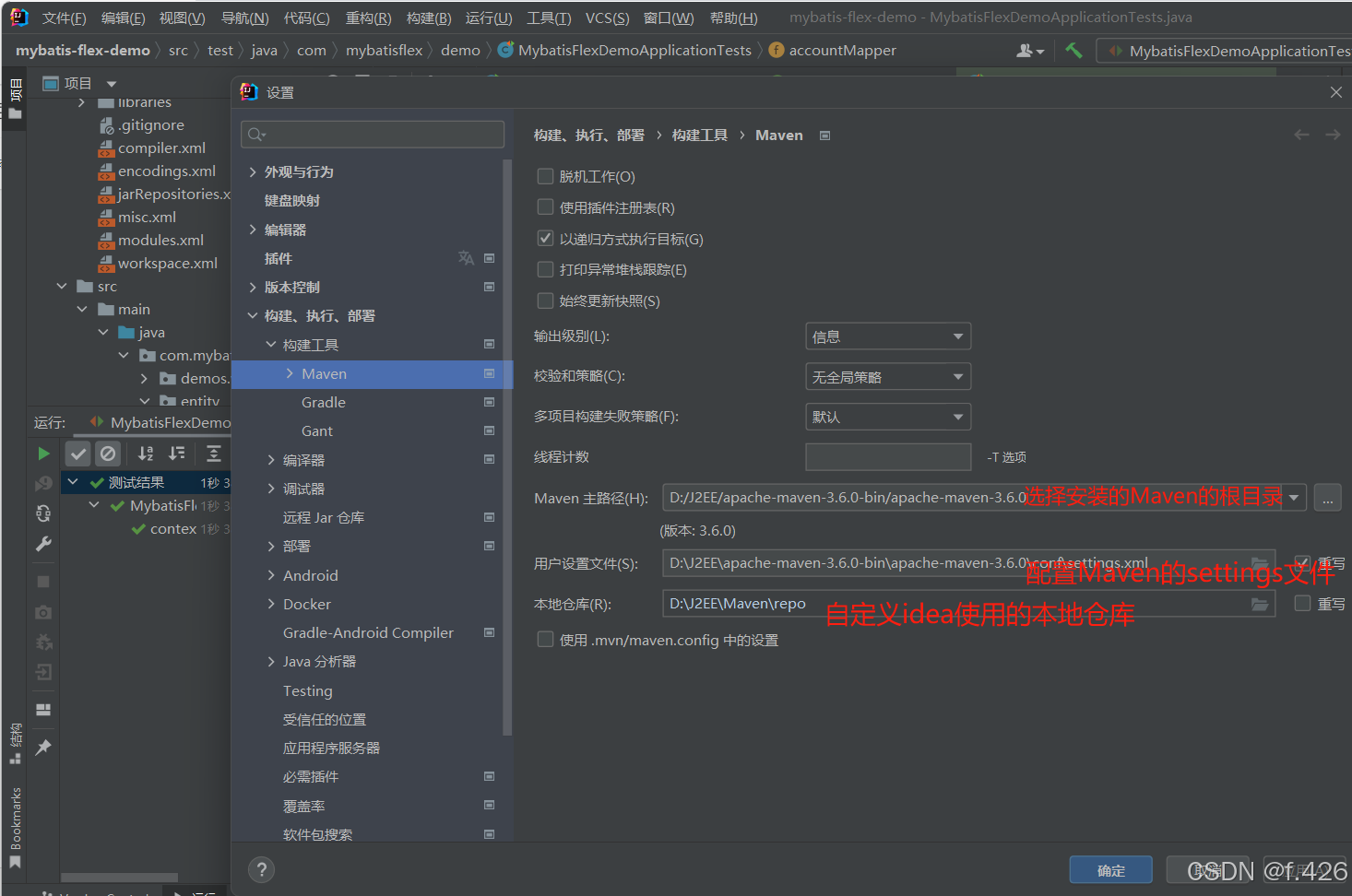The image size is (1352, 896).
Task: Click the forward arrow in settings header
Action: pyautogui.click(x=1333, y=135)
